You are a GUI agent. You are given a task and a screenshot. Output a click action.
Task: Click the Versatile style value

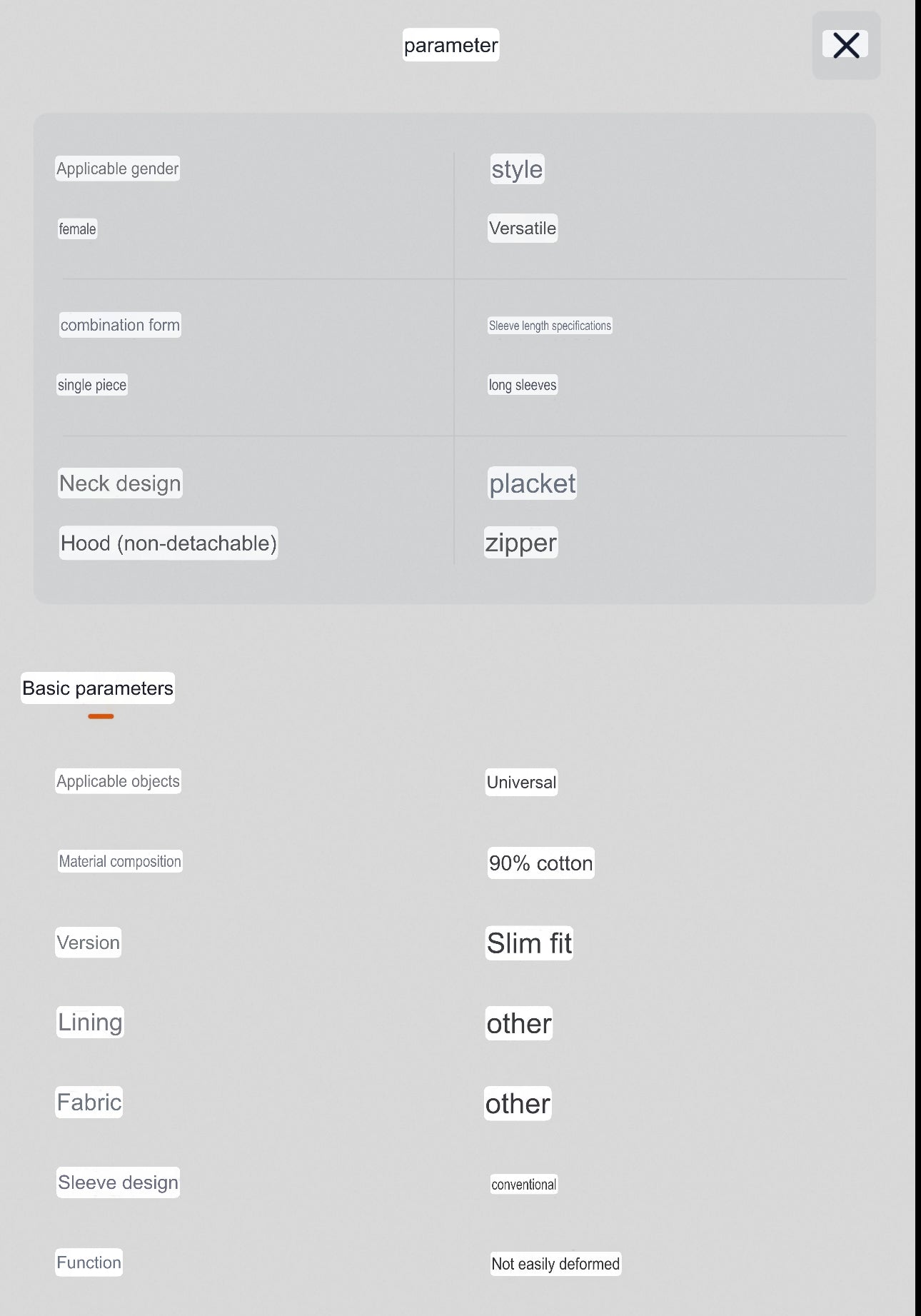point(522,228)
